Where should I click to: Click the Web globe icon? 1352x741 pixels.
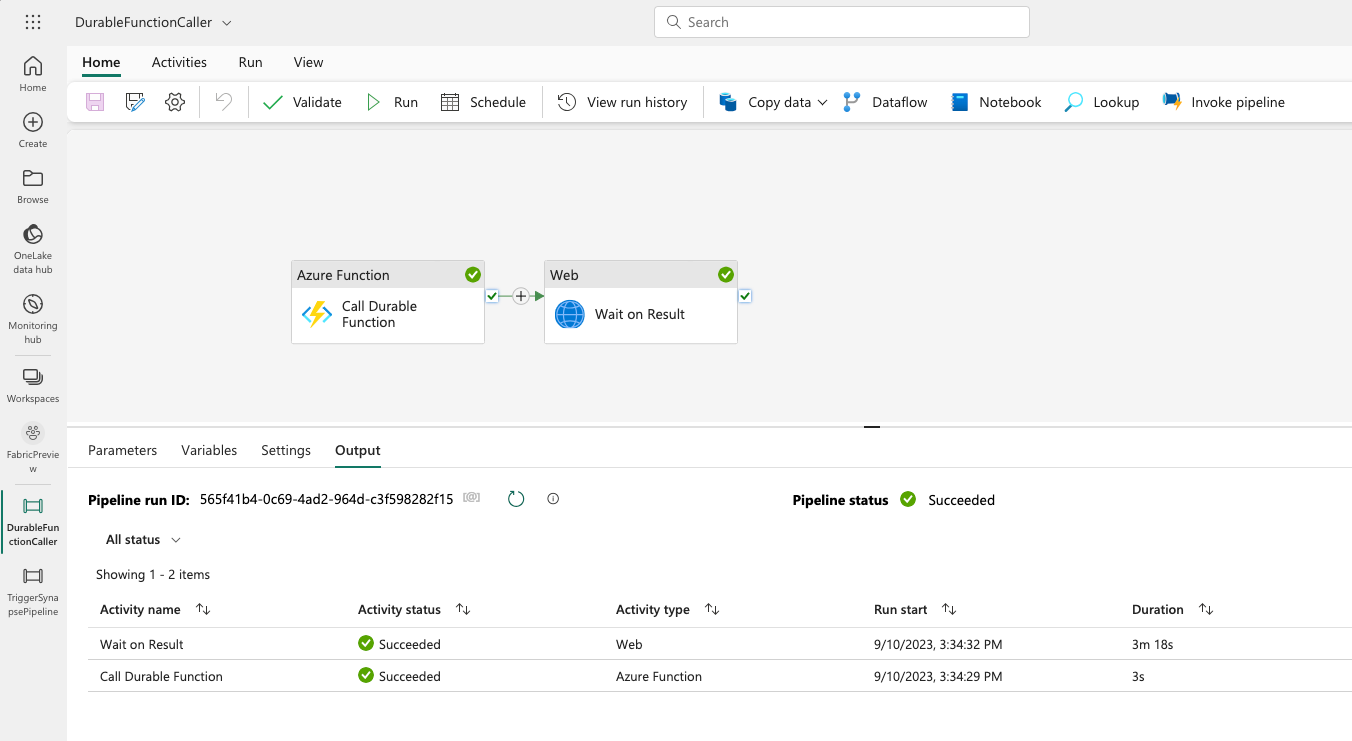570,315
